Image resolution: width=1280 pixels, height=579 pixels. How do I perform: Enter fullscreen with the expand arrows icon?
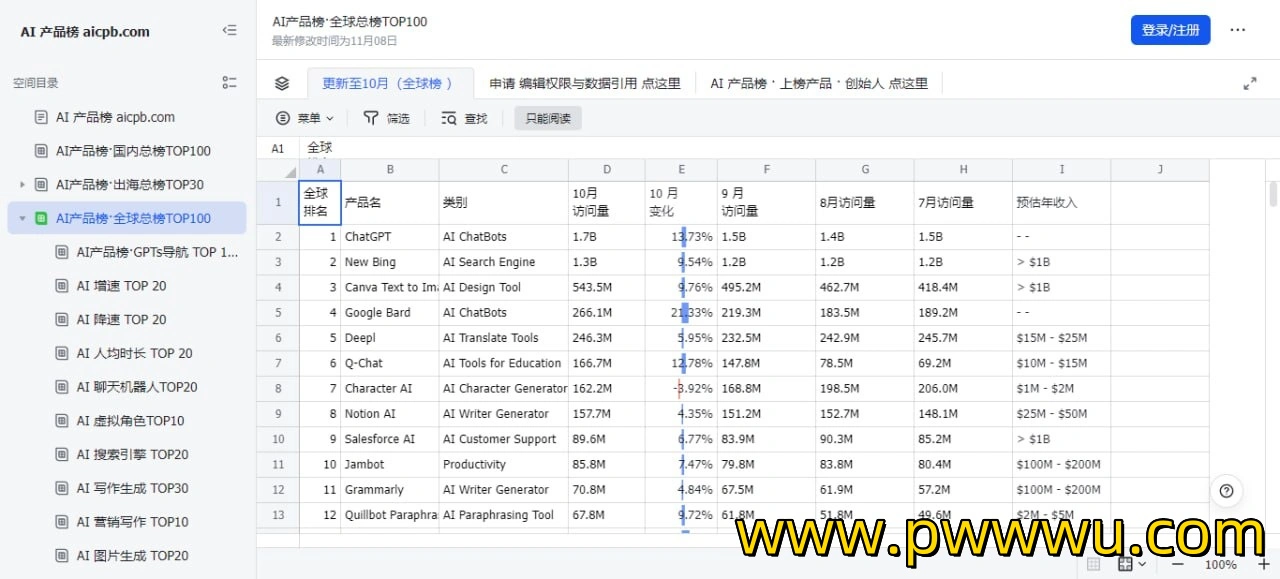(1250, 84)
